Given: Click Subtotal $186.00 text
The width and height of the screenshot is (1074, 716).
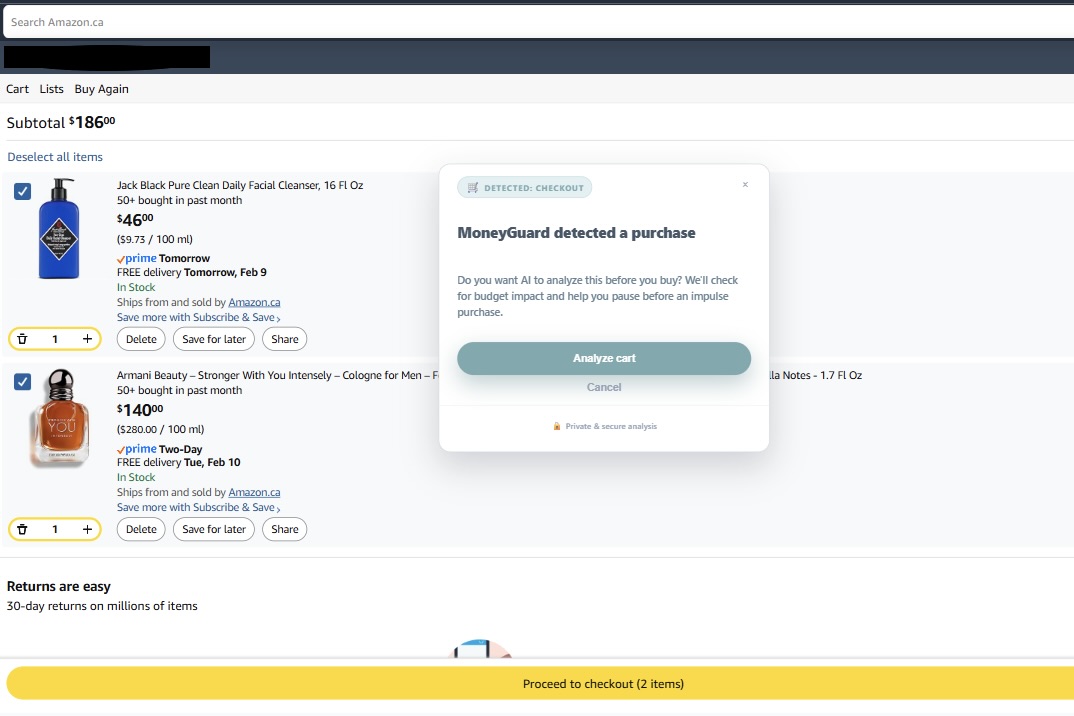Looking at the screenshot, I should point(61,123).
